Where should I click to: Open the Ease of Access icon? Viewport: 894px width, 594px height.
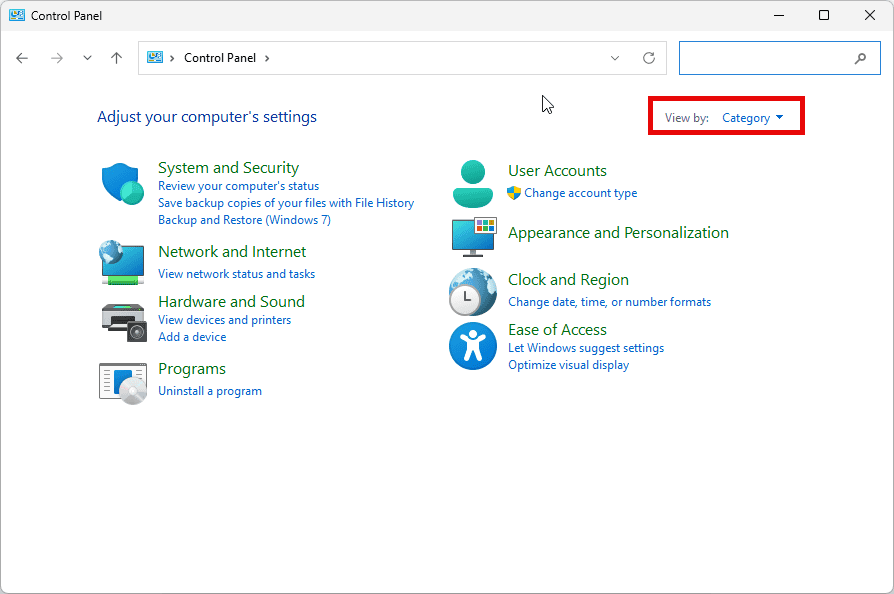click(x=473, y=346)
